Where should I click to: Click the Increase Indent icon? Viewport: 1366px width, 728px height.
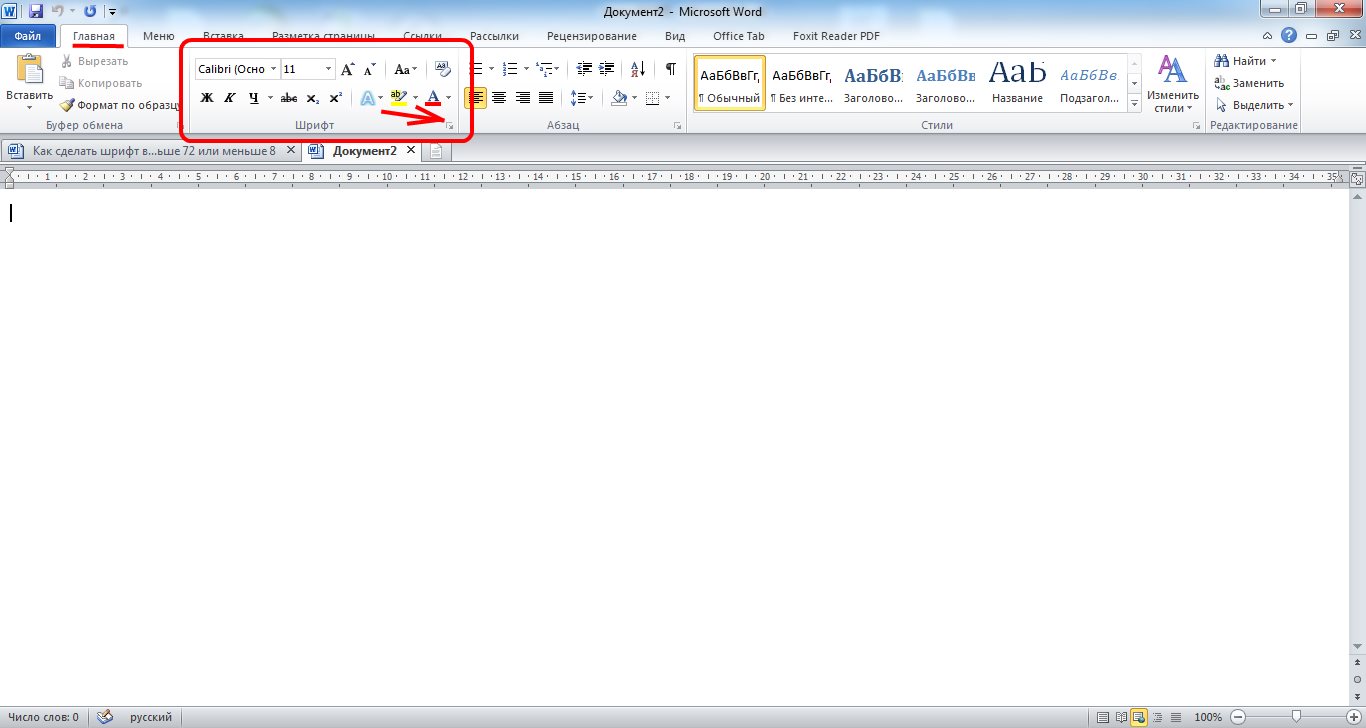[x=606, y=69]
